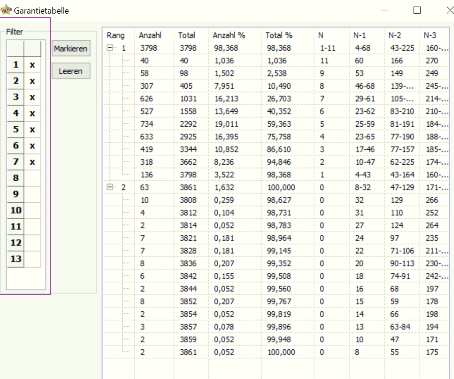Toggle filter x mark for row 3
The image size is (454, 379).
coord(32,97)
